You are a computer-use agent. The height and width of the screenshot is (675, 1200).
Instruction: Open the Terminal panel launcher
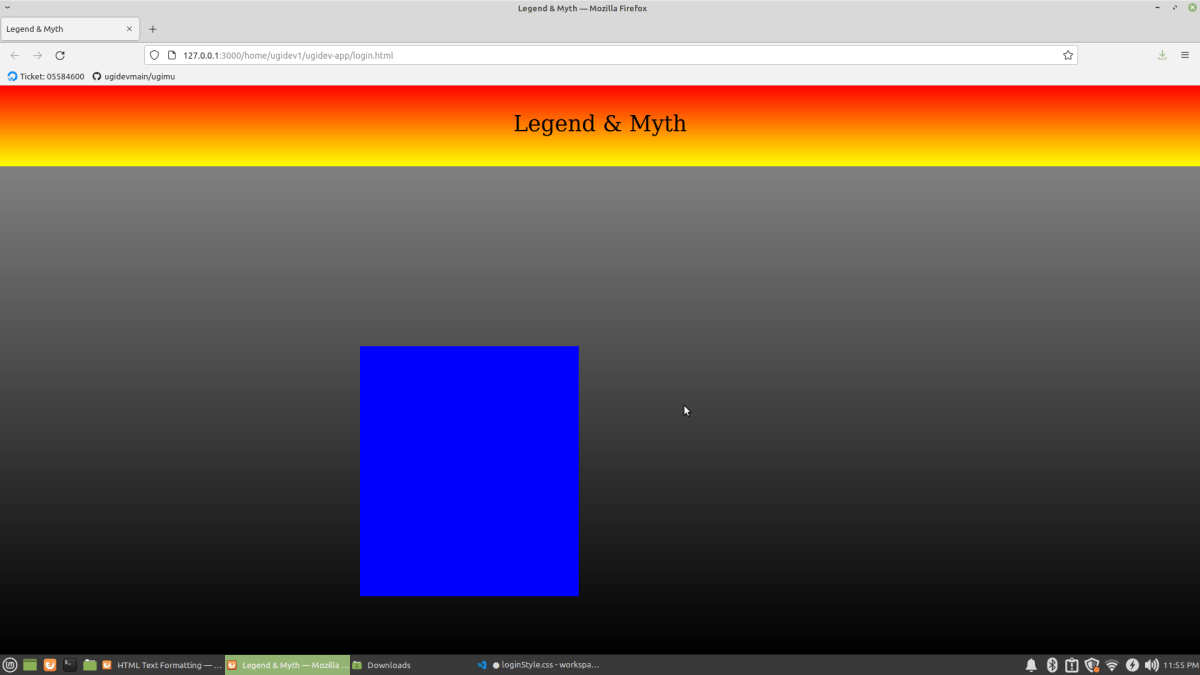pyautogui.click(x=70, y=665)
